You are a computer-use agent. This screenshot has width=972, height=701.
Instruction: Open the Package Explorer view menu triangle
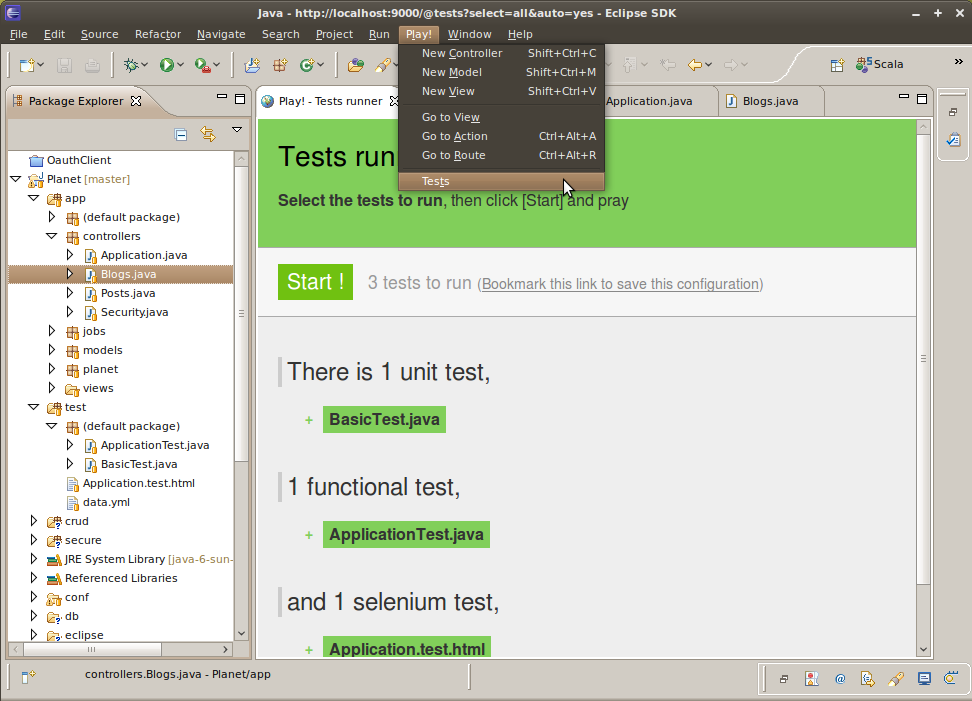click(237, 130)
